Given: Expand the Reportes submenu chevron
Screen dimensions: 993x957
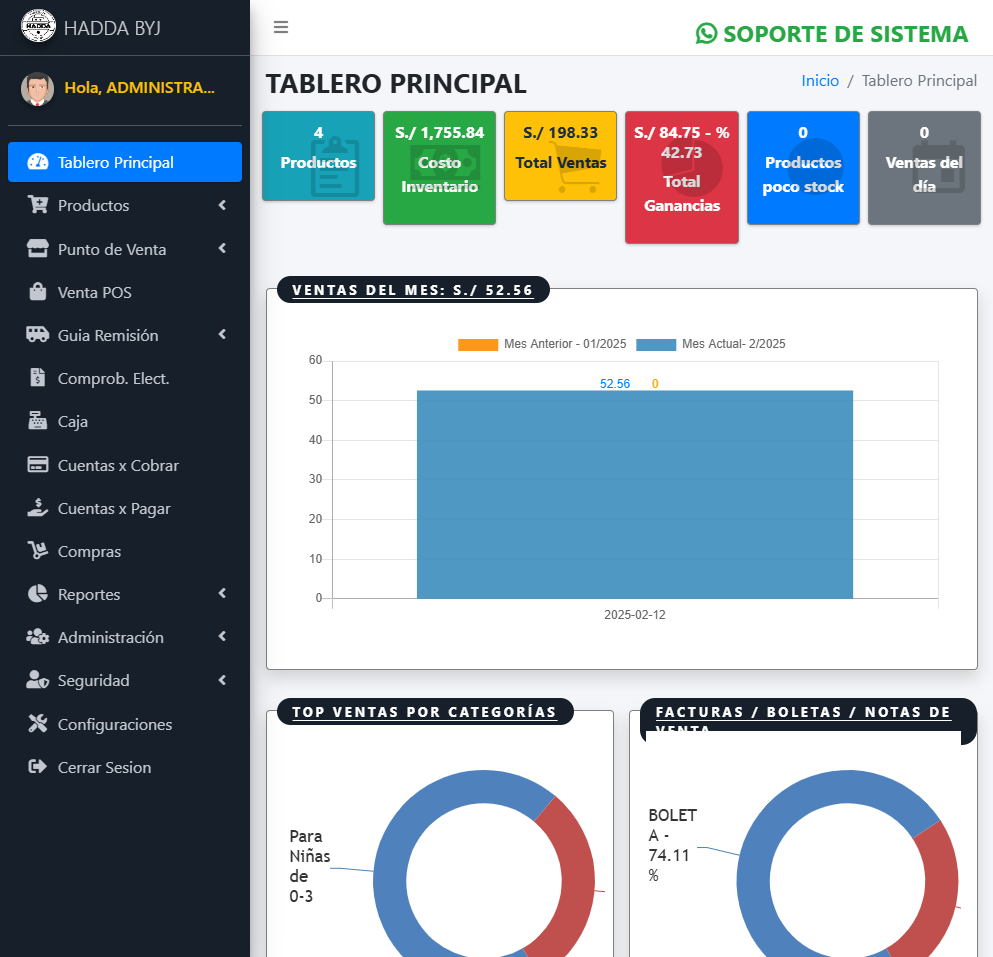Looking at the screenshot, I should (222, 594).
